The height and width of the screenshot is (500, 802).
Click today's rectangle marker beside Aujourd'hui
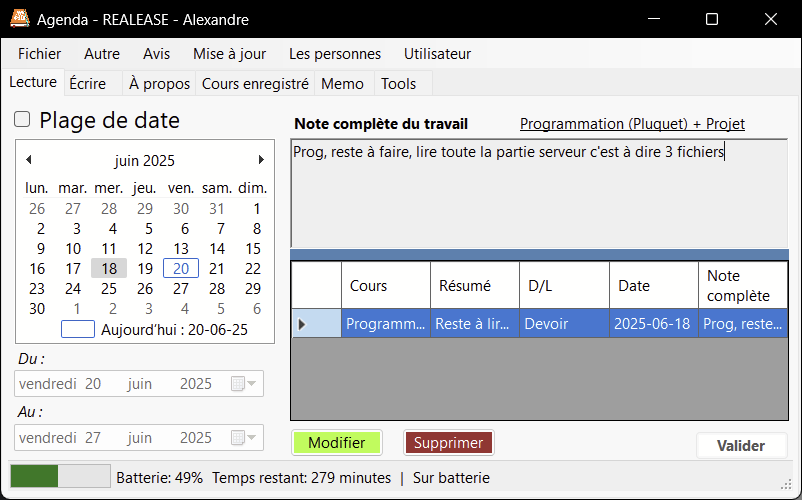pyautogui.click(x=78, y=329)
